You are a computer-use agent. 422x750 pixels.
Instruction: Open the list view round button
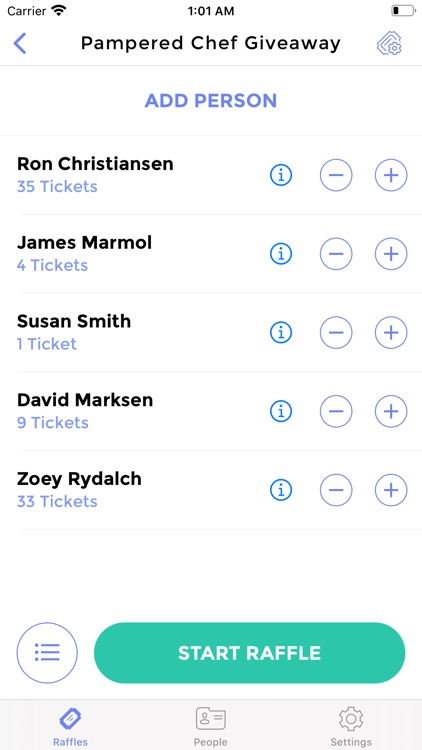(47, 652)
